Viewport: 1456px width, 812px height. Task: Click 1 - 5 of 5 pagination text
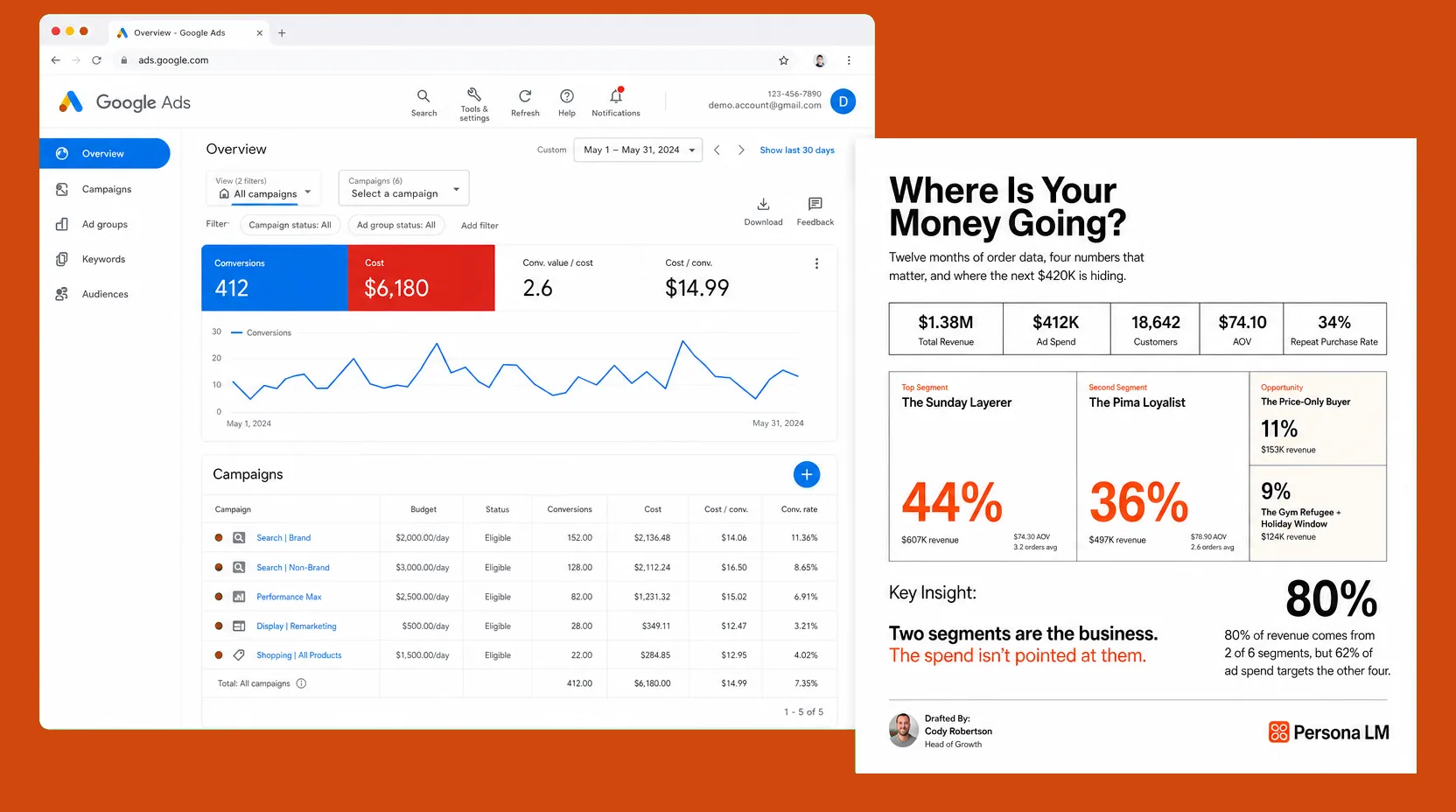(x=803, y=712)
